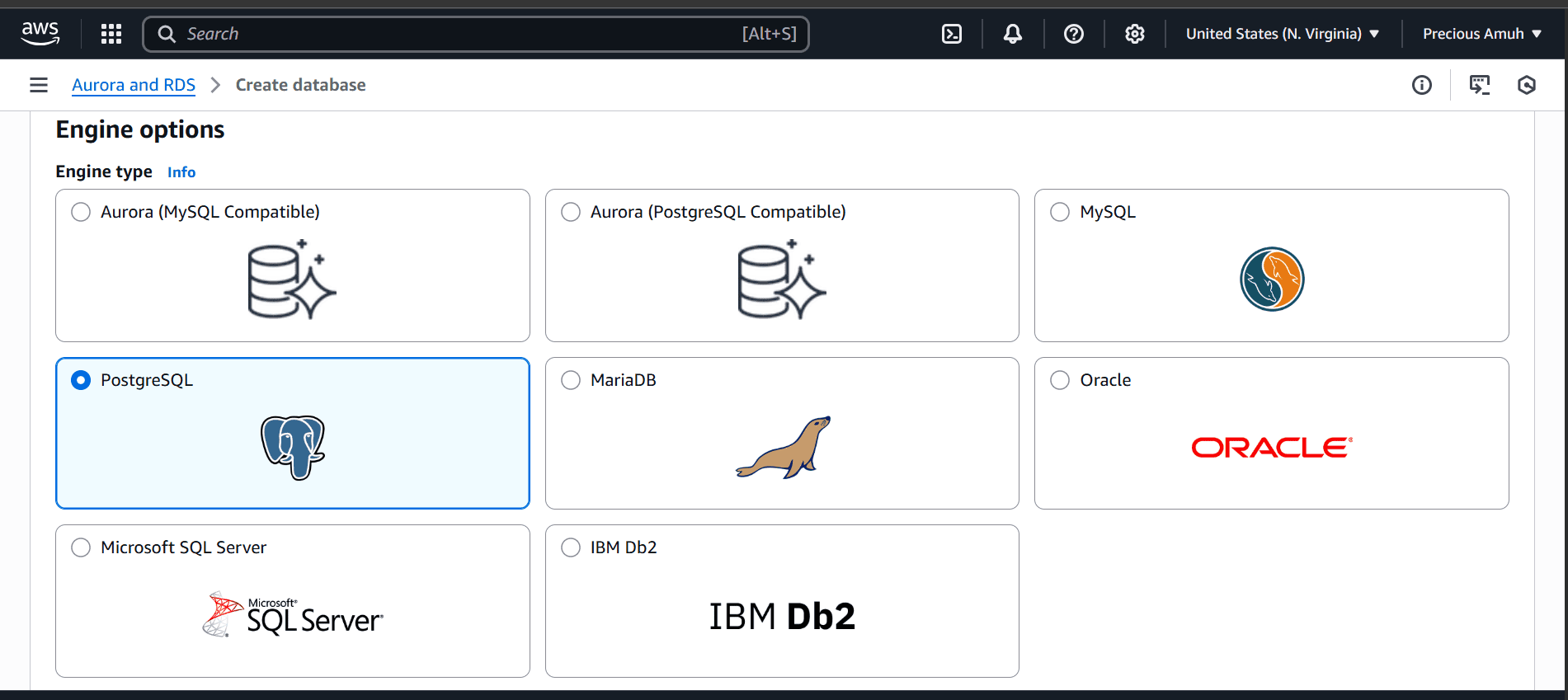
Task: Click the Aurora (PostgreSQL Compatible) label text
Action: pyautogui.click(x=718, y=212)
